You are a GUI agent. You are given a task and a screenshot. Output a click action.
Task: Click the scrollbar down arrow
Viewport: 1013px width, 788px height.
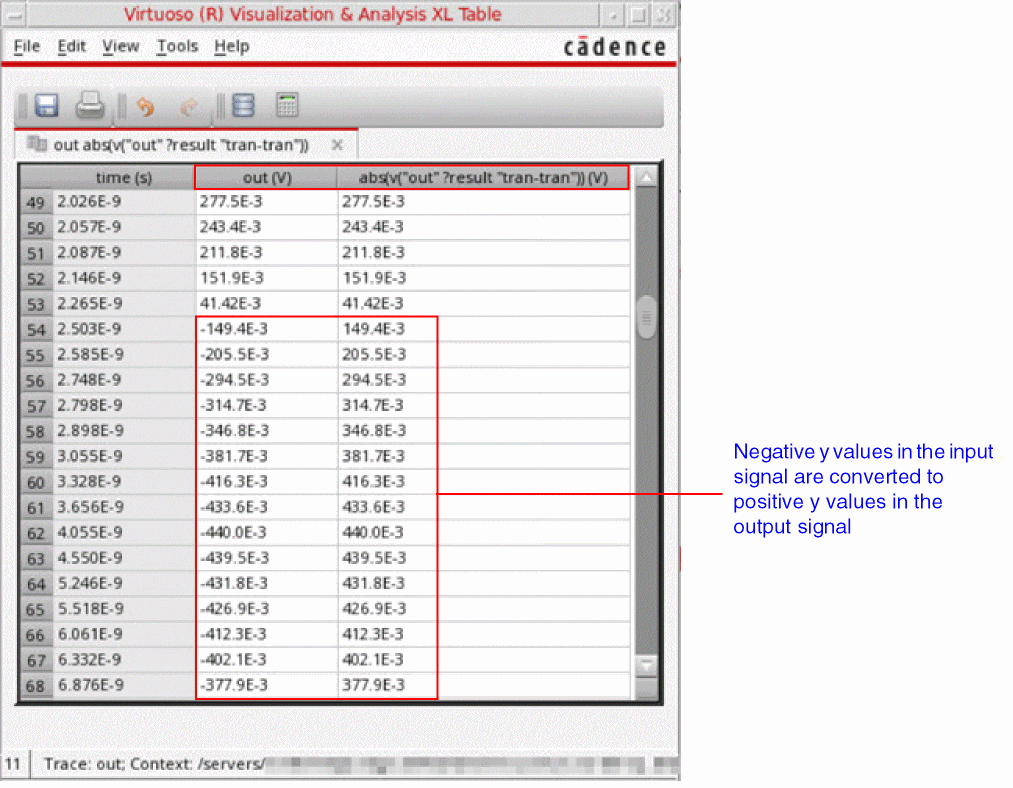[x=646, y=665]
